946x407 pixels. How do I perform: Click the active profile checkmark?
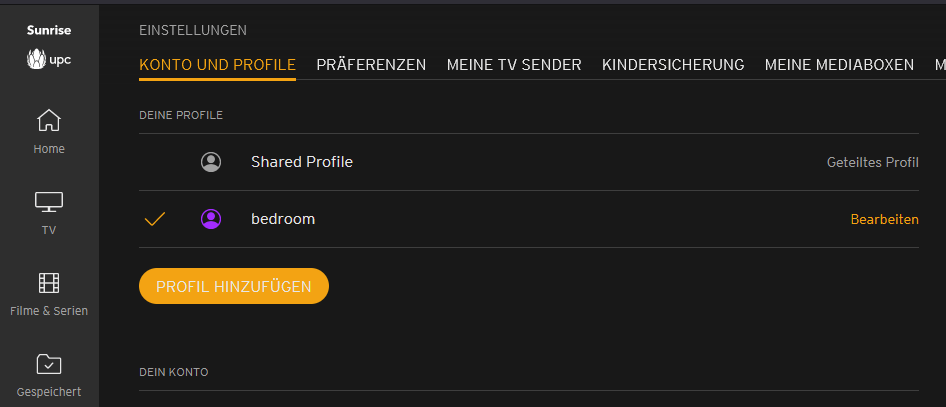(155, 219)
